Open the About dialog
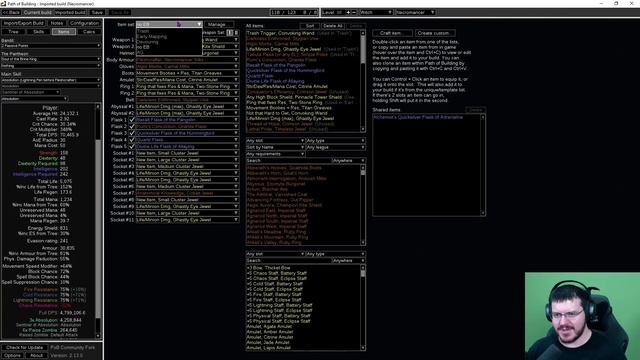 [36, 355]
